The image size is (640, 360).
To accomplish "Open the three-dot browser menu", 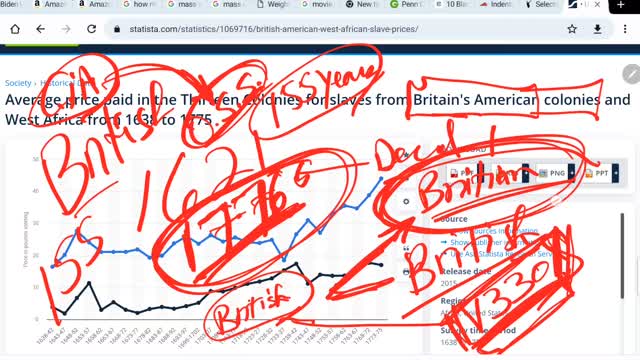I will tap(625, 29).
